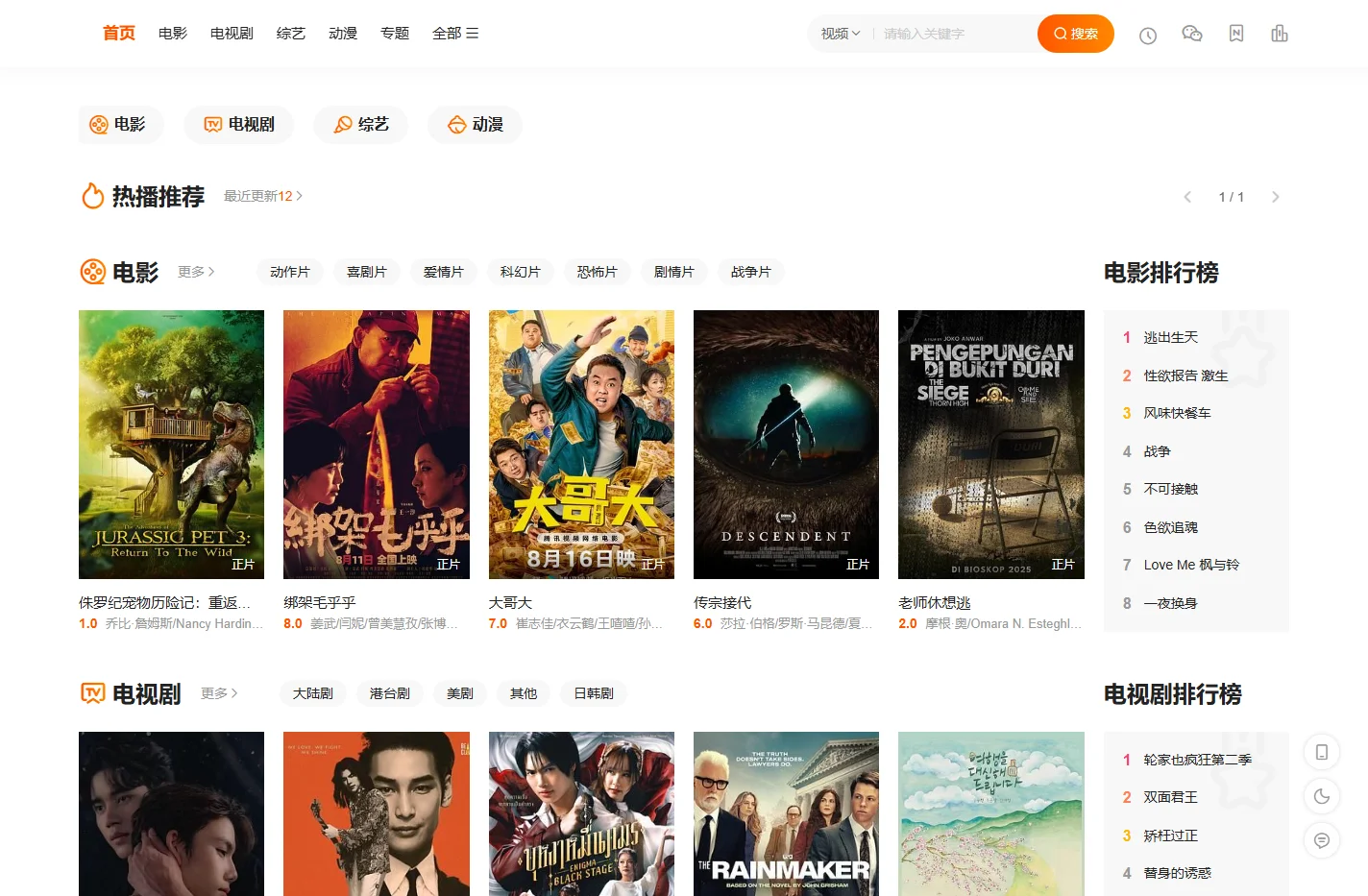Open Descendent movie poster
The height and width of the screenshot is (896, 1368).
(x=786, y=445)
